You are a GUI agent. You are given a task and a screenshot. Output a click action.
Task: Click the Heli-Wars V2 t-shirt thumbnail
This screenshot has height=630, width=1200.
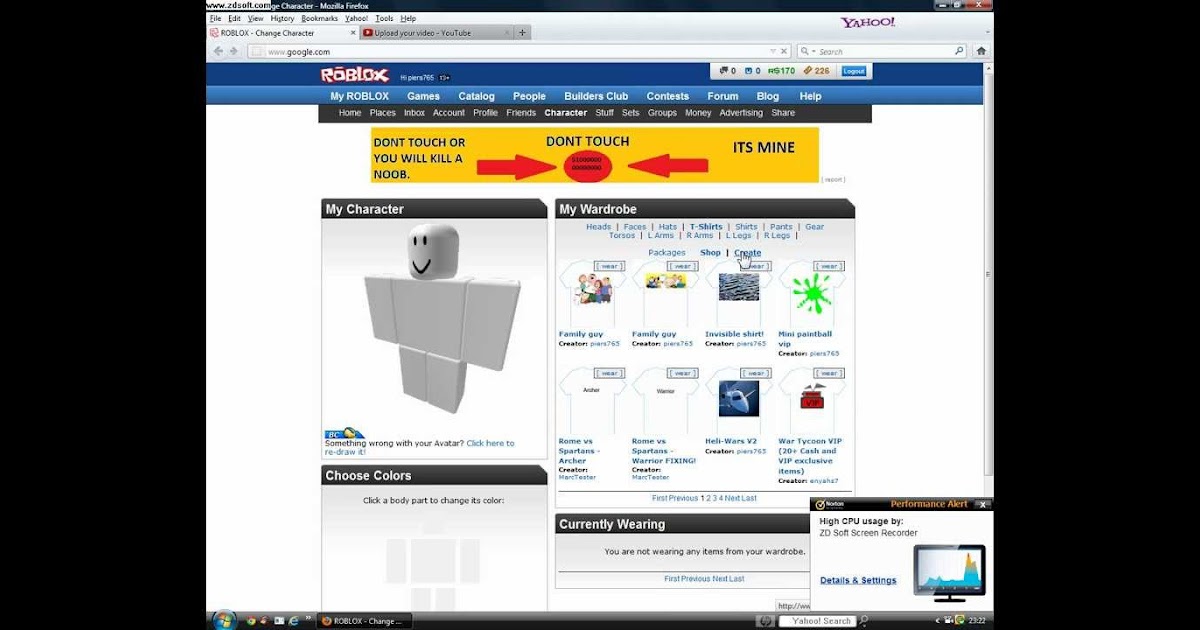(x=739, y=399)
